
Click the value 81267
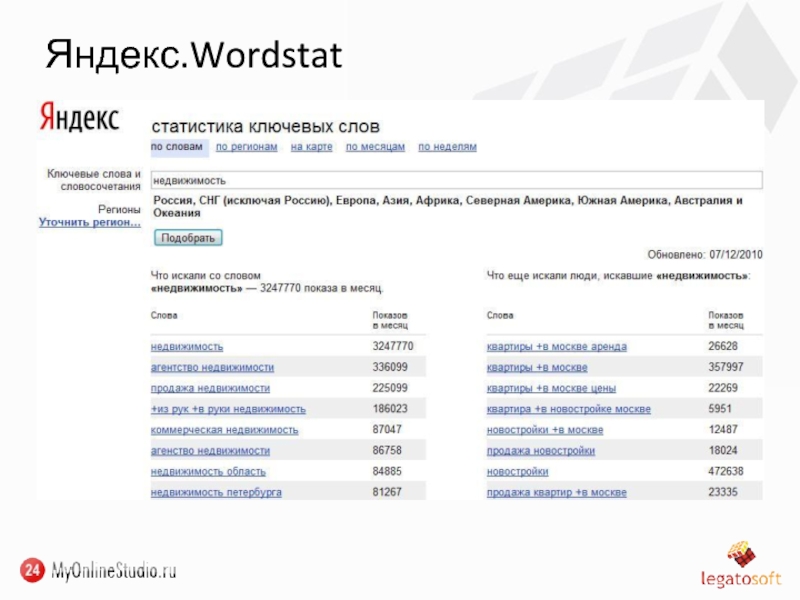387,492
